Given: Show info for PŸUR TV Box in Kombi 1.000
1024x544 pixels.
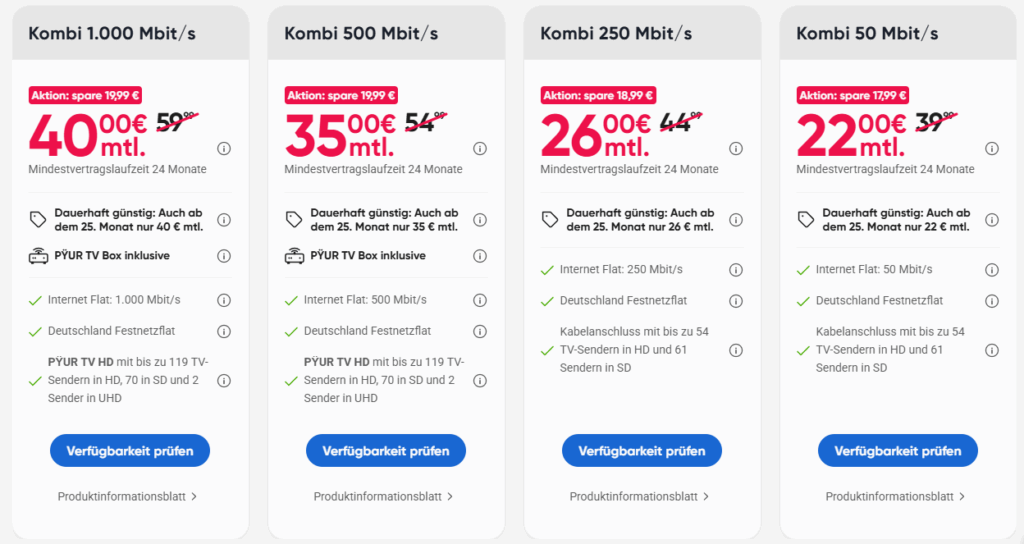Looking at the screenshot, I should tap(224, 256).
